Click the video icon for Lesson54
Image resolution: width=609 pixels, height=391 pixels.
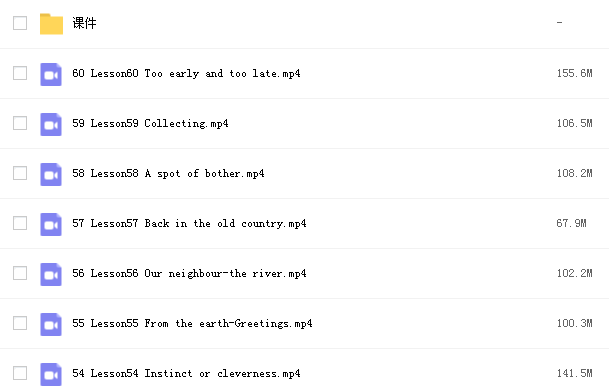51,375
